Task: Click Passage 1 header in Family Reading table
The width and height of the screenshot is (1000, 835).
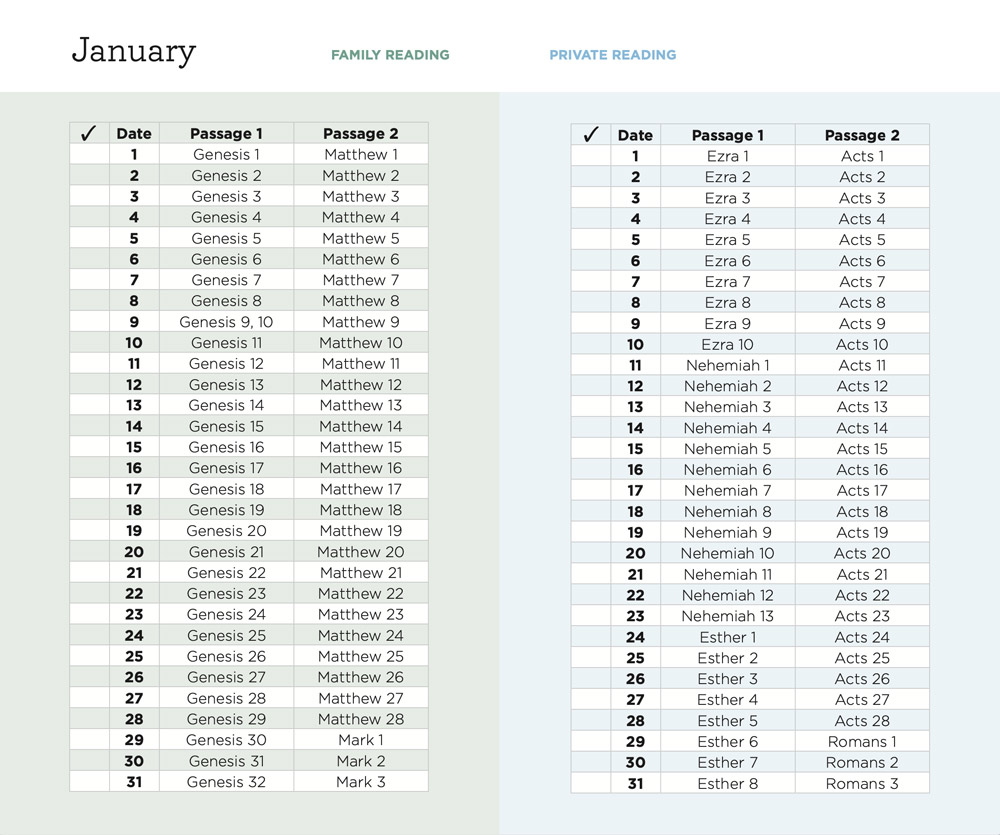Action: click(x=226, y=133)
